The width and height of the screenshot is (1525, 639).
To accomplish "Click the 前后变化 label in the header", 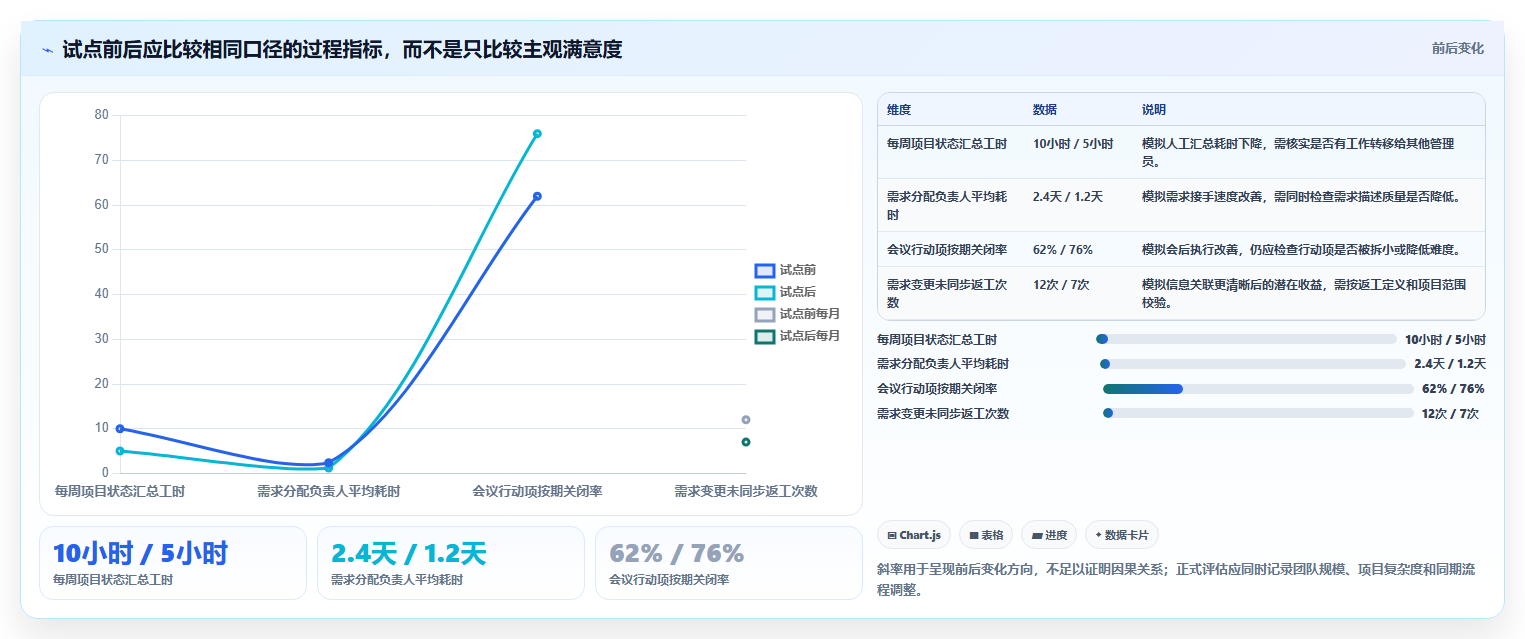I will pos(1457,48).
